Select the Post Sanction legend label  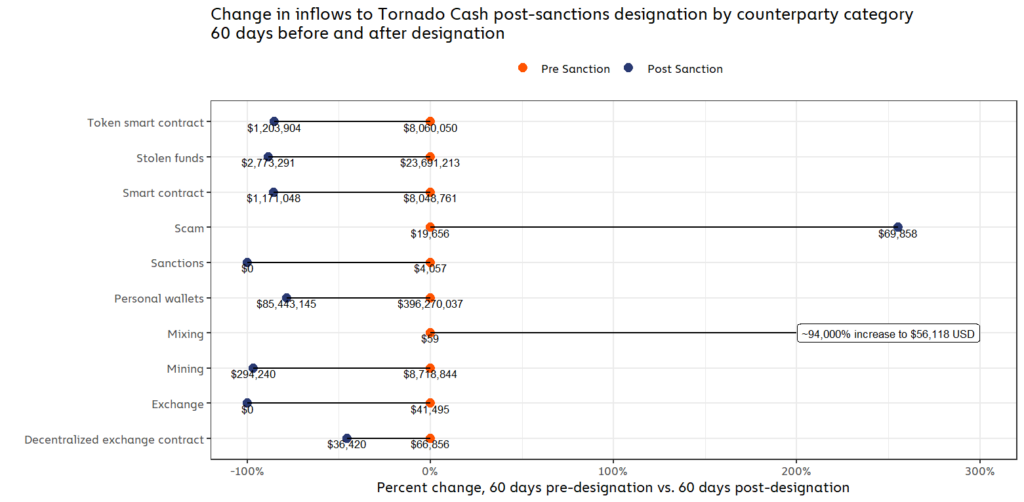pyautogui.click(x=684, y=69)
